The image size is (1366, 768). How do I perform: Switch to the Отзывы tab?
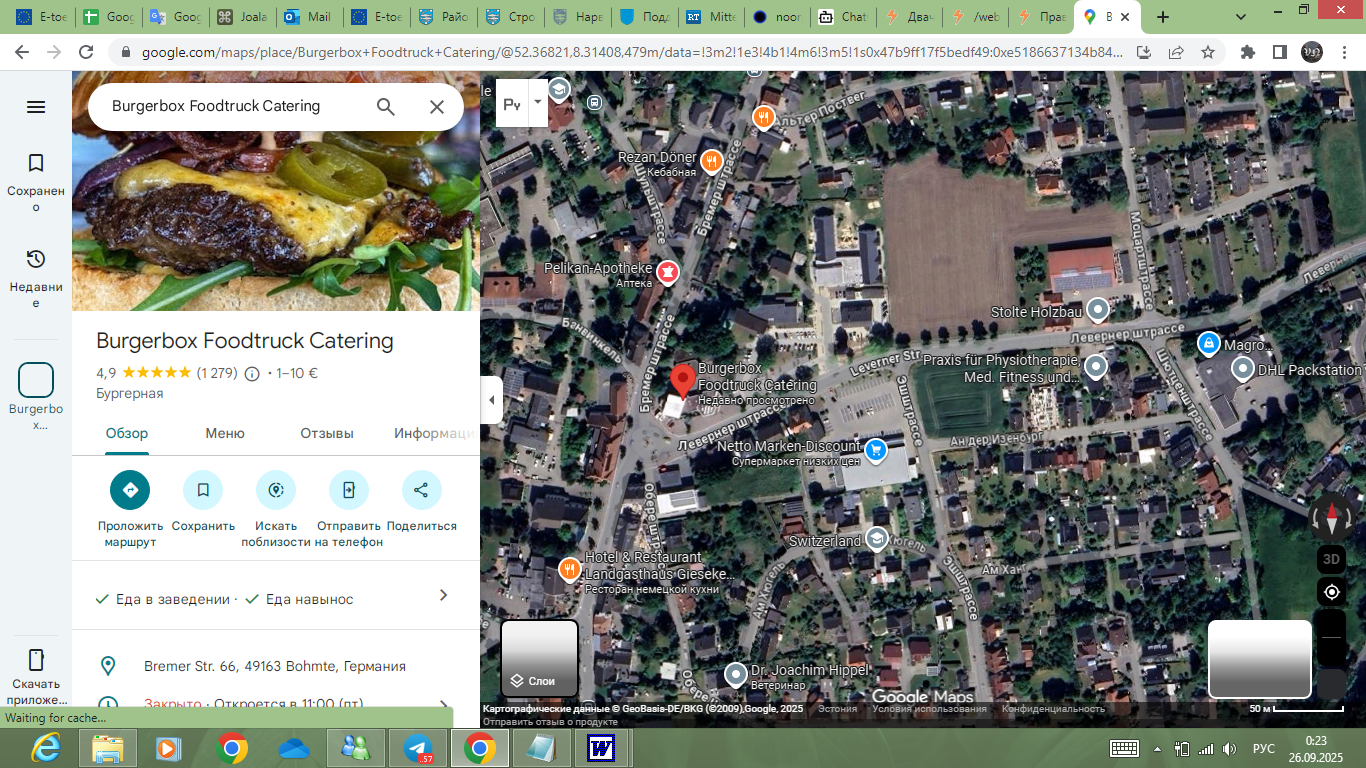tap(327, 434)
